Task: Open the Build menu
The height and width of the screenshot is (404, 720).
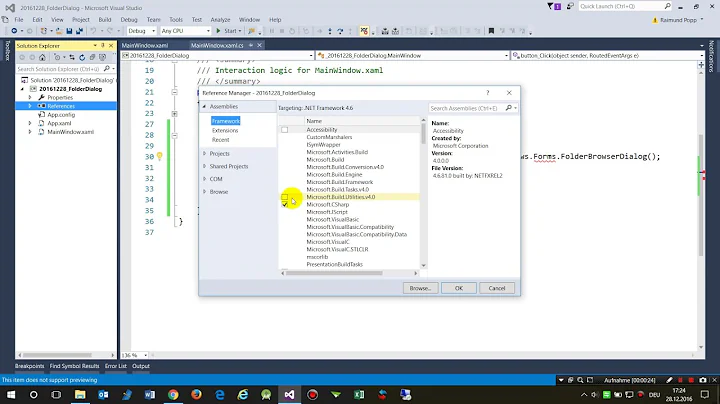Action: point(105,20)
